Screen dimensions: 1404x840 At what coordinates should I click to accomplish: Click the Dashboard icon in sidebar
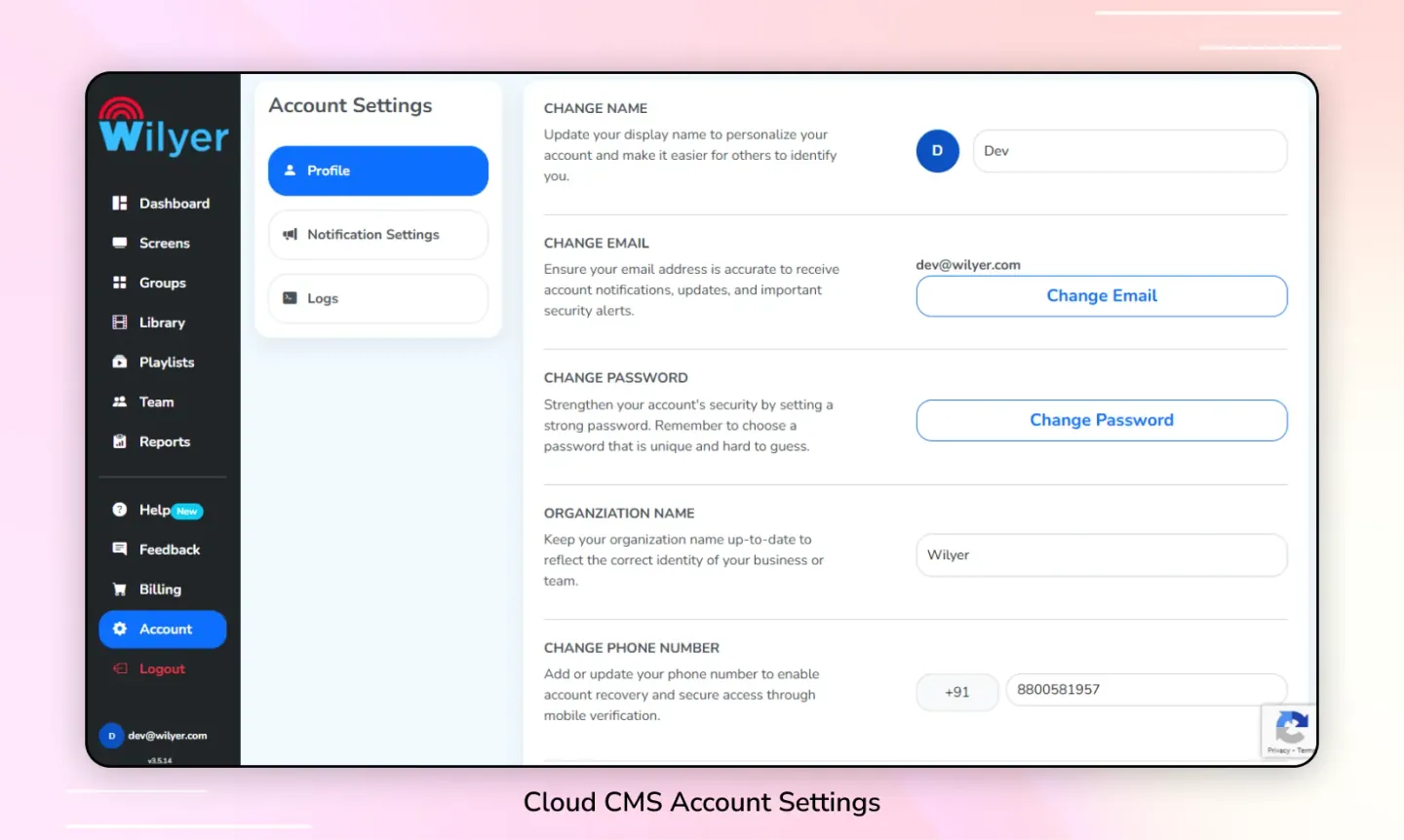(120, 203)
